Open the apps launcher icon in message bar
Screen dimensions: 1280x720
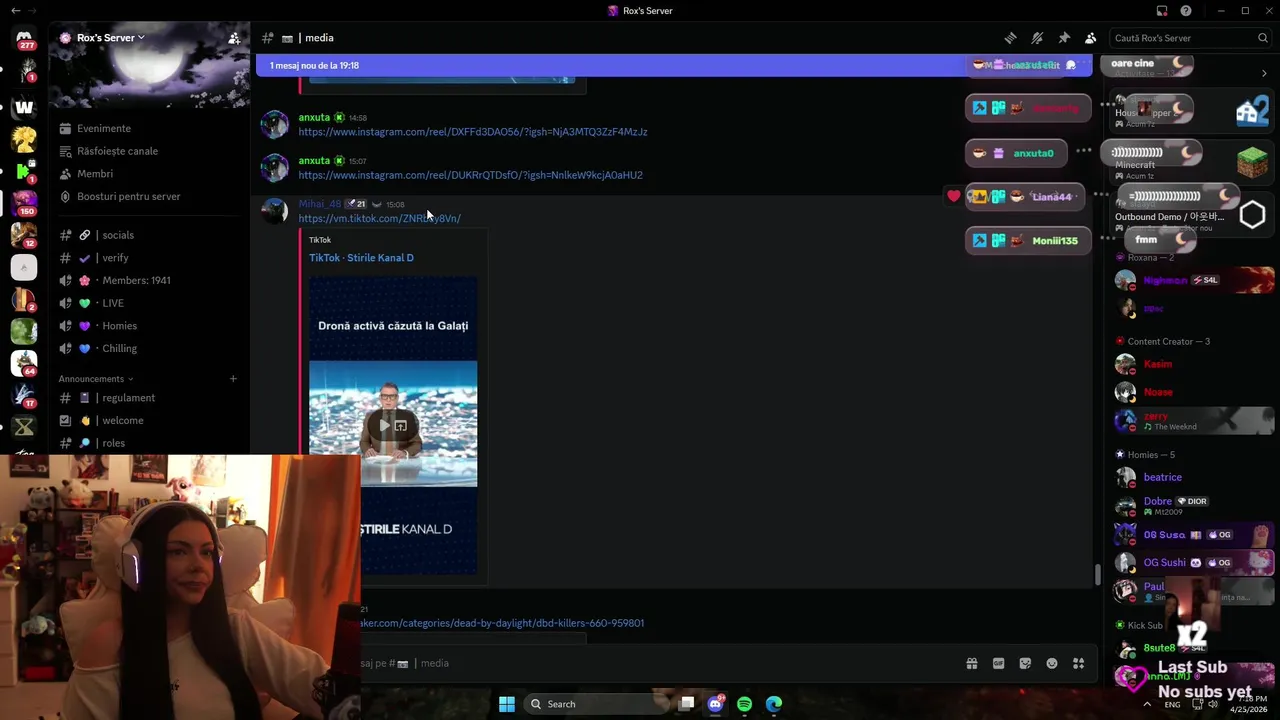coord(1078,663)
